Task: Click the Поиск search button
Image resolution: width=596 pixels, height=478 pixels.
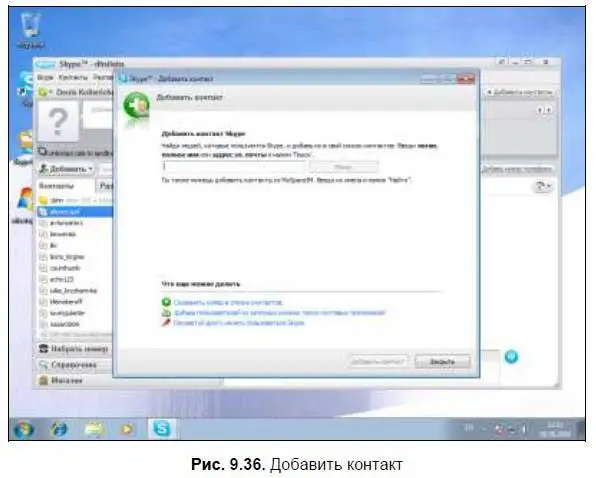Action: 344,167
